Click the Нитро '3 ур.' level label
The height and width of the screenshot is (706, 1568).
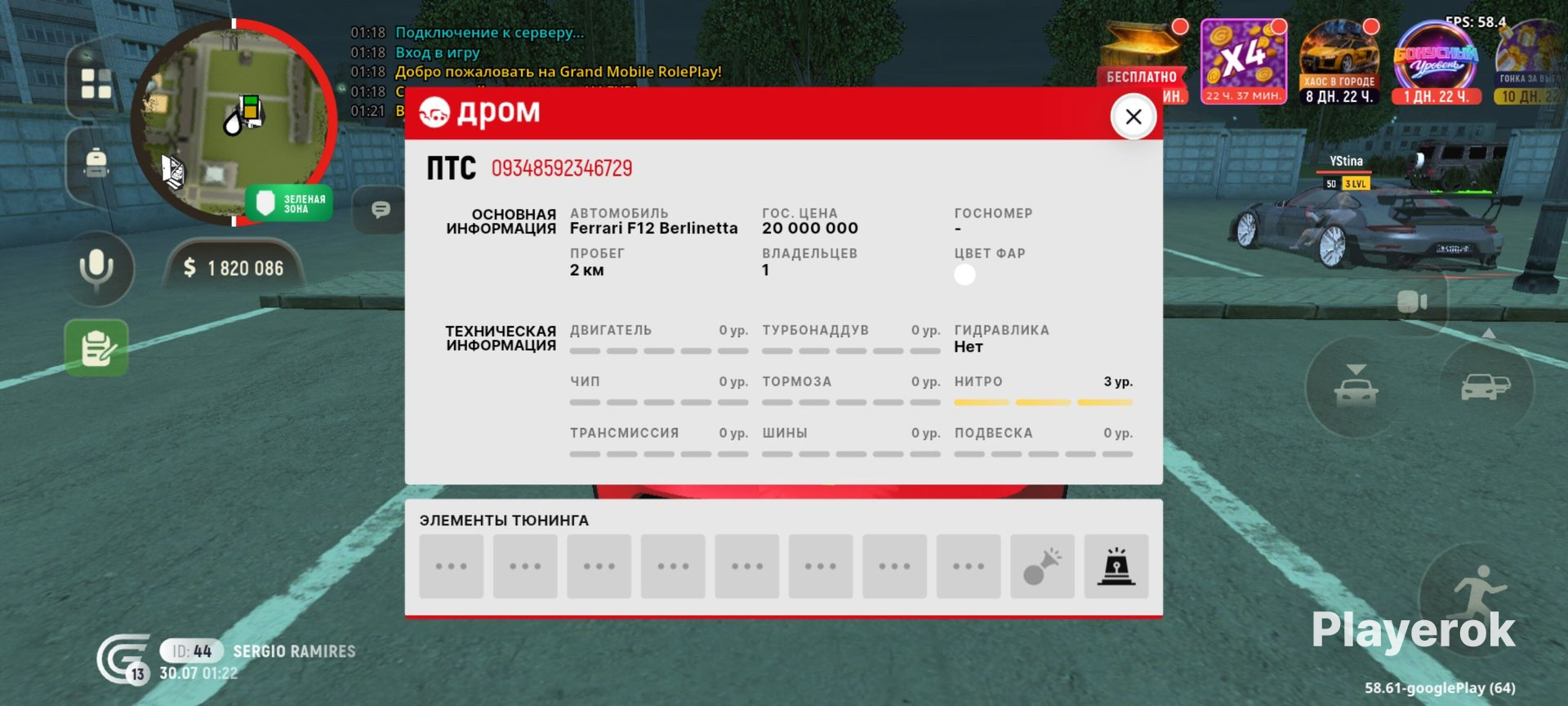(1118, 382)
